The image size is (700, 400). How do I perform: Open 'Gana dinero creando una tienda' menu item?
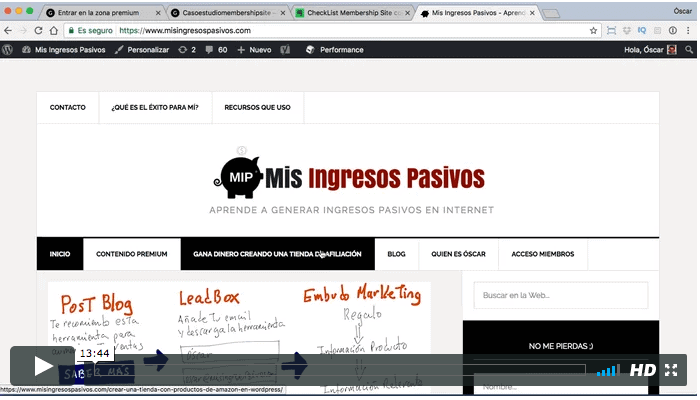coord(277,254)
